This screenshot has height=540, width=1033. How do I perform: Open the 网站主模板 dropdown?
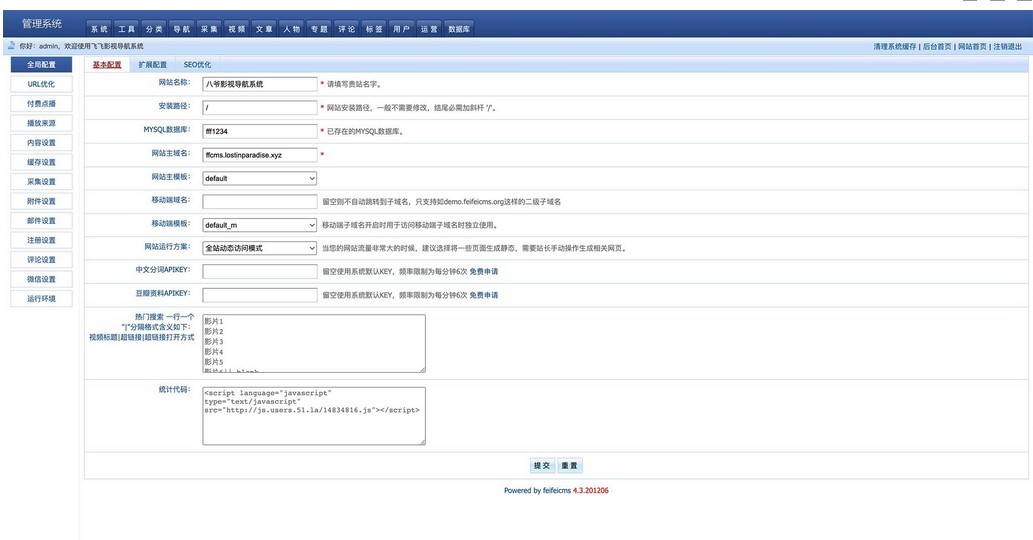pos(260,178)
